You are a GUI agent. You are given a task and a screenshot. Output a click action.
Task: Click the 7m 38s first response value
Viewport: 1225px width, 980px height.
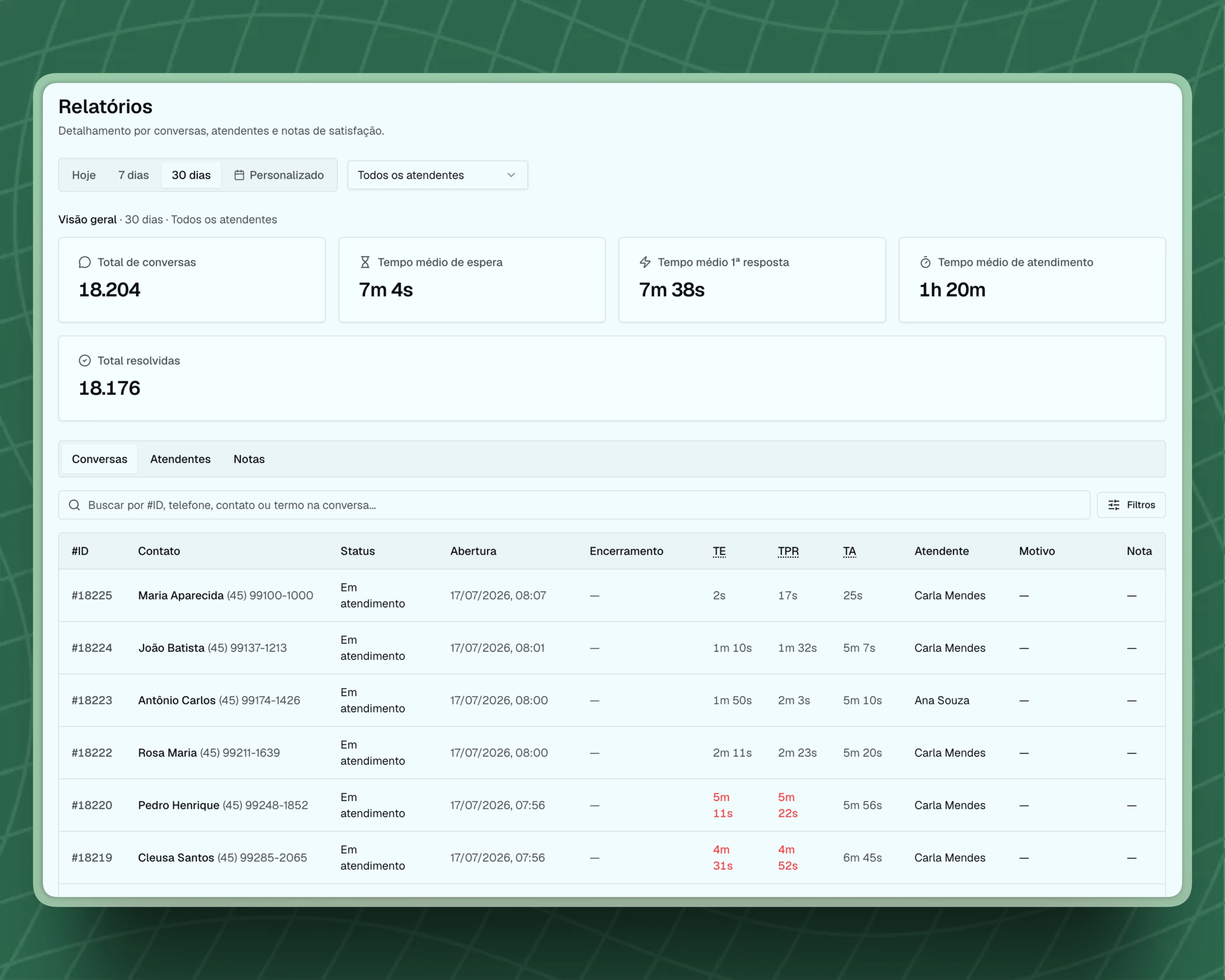(672, 290)
